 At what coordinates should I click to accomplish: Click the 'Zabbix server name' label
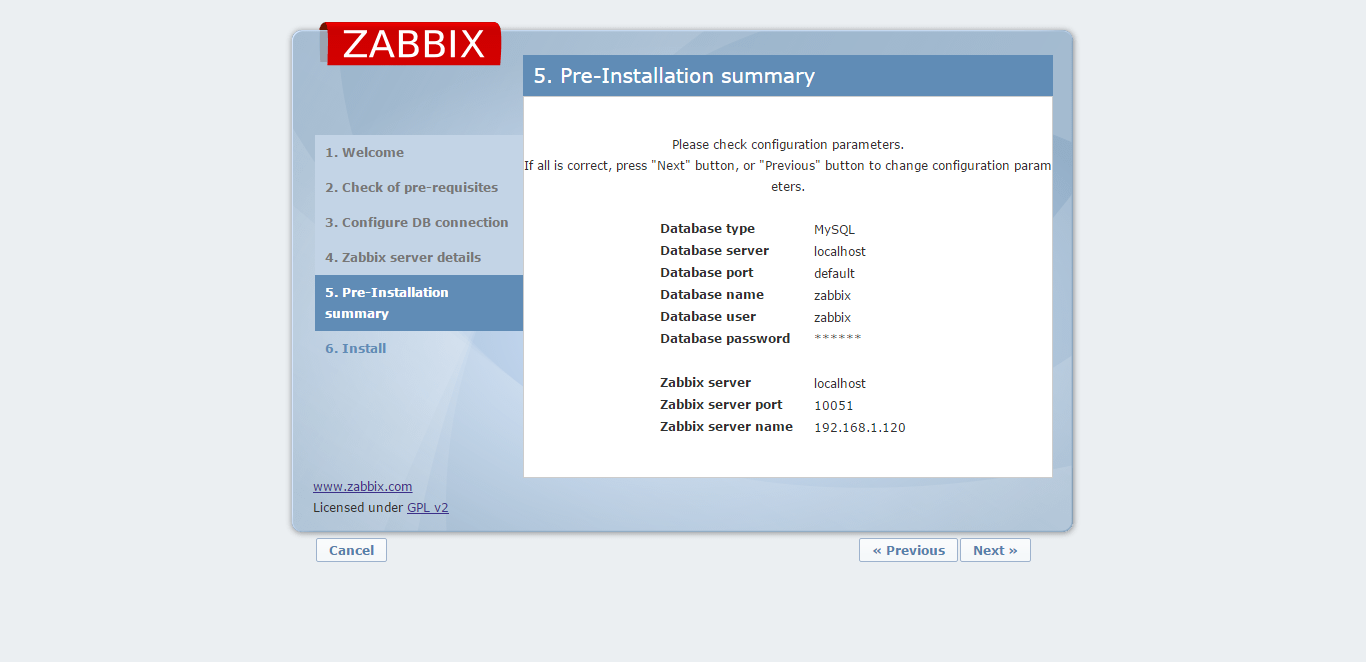pos(727,427)
